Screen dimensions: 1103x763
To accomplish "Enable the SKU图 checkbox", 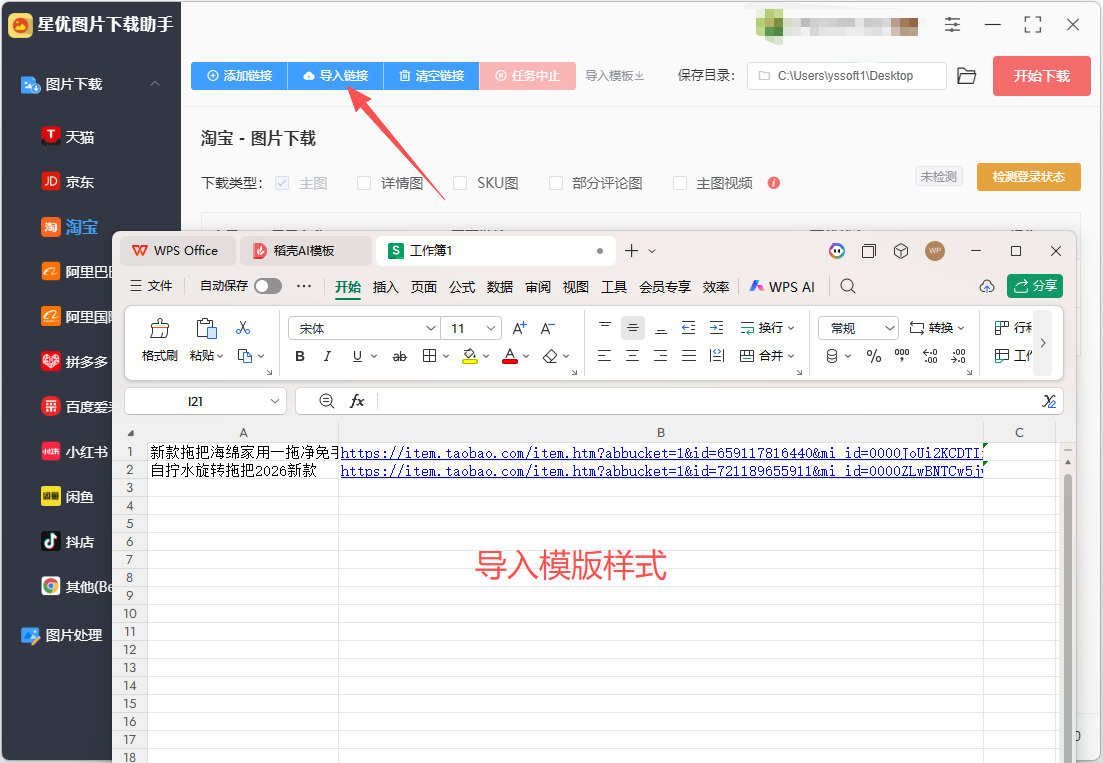I will [460, 183].
